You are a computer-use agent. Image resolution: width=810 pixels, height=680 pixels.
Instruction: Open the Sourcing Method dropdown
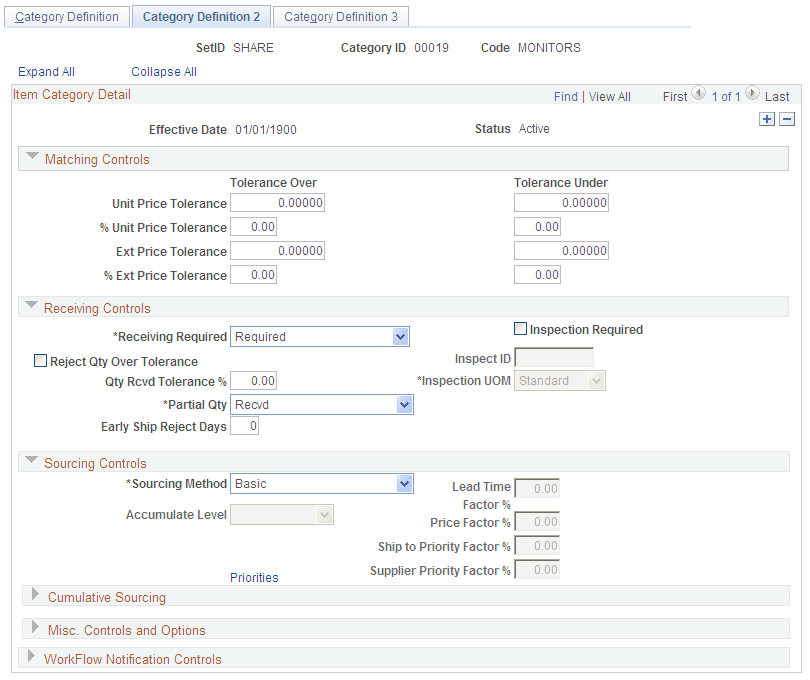(404, 483)
